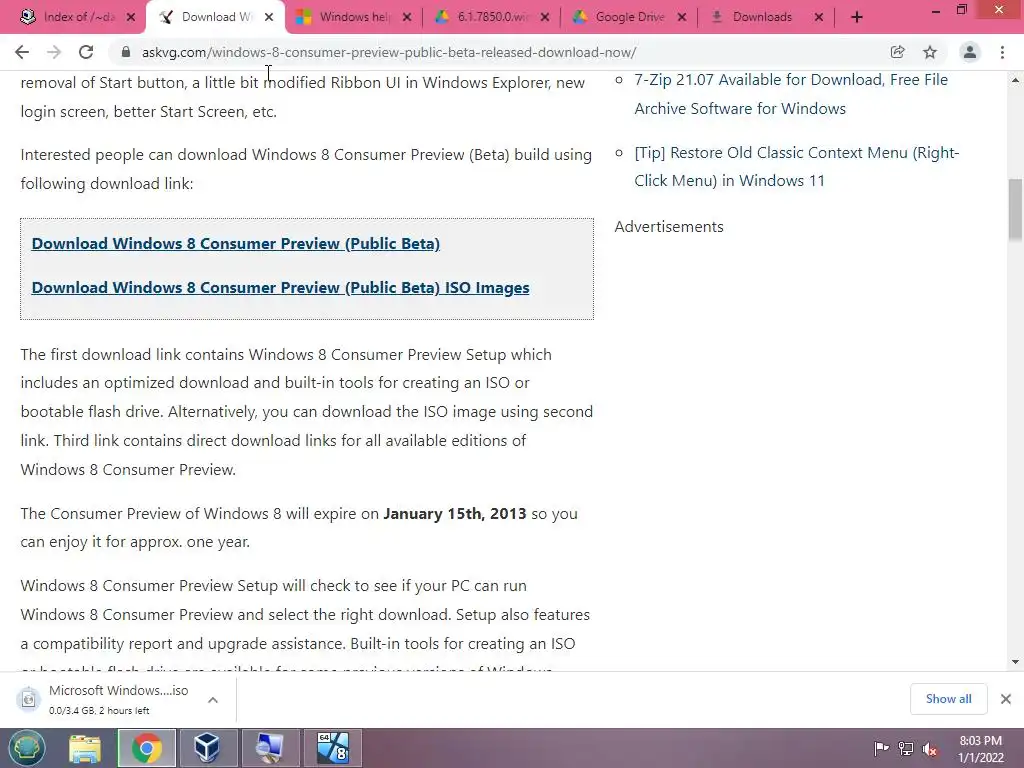Screen dimensions: 1024x768
Task: Click the address bar URL
Action: [389, 52]
